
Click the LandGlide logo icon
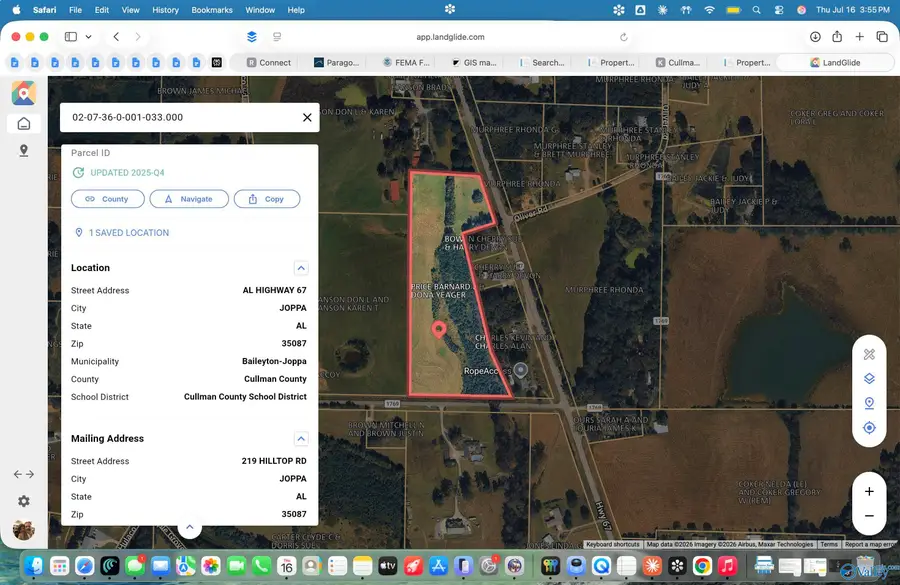24,93
